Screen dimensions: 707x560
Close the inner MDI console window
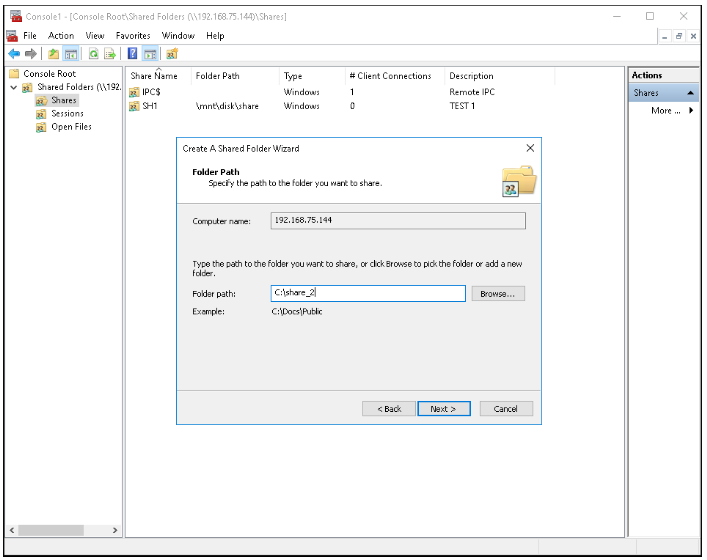point(693,37)
